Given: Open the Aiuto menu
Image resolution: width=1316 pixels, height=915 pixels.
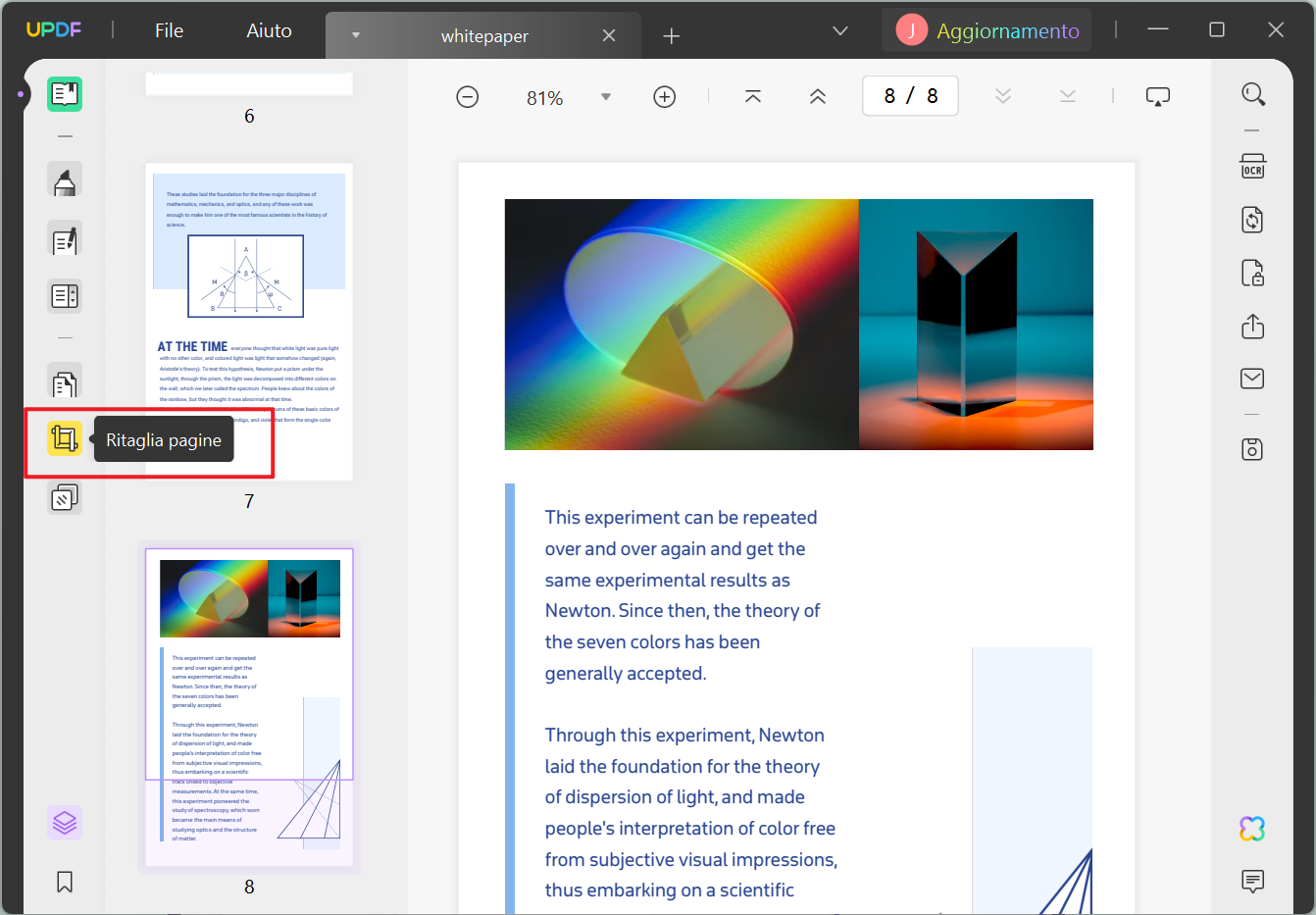Looking at the screenshot, I should coord(270,30).
